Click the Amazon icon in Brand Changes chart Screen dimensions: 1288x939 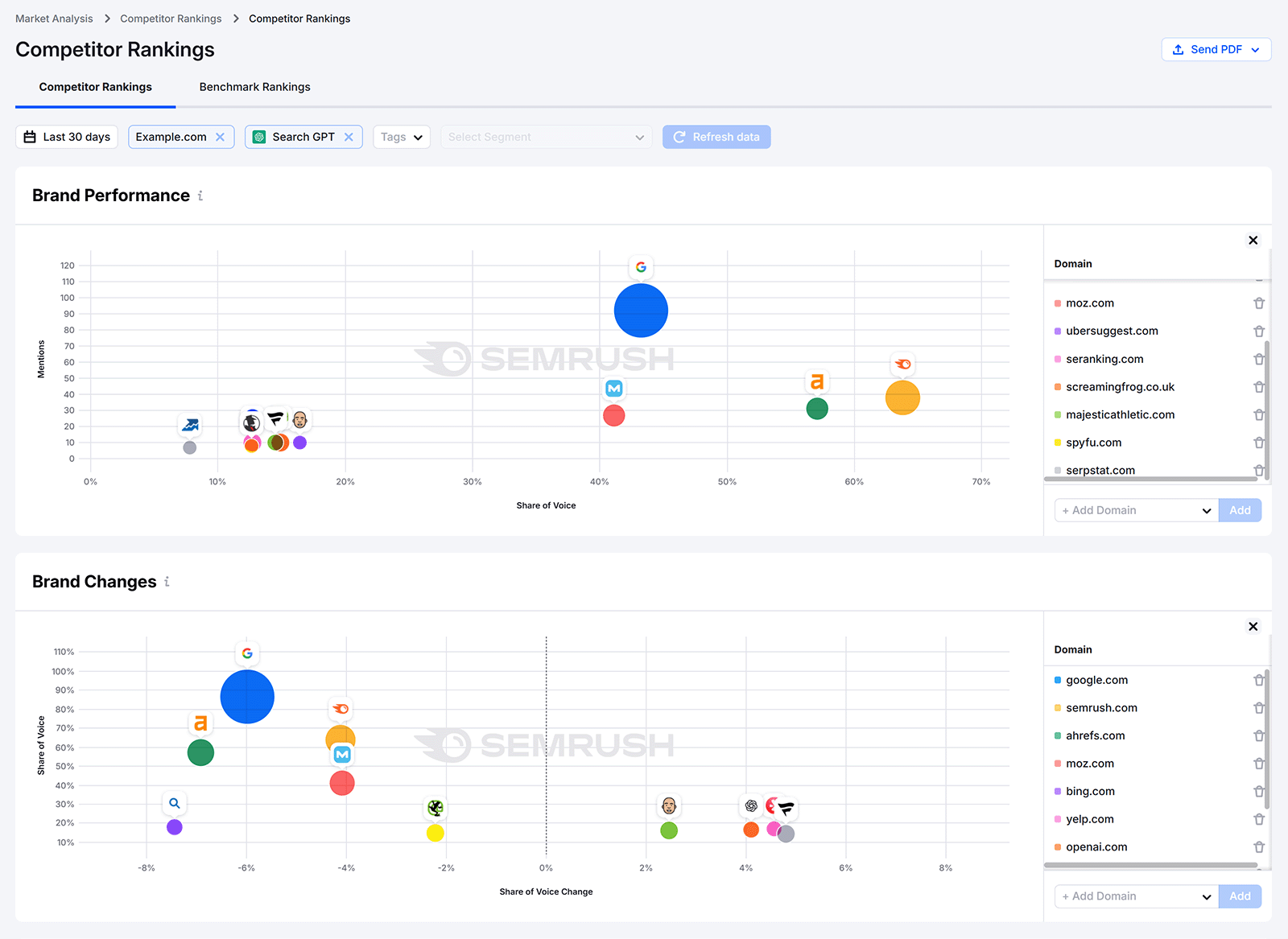pos(201,723)
